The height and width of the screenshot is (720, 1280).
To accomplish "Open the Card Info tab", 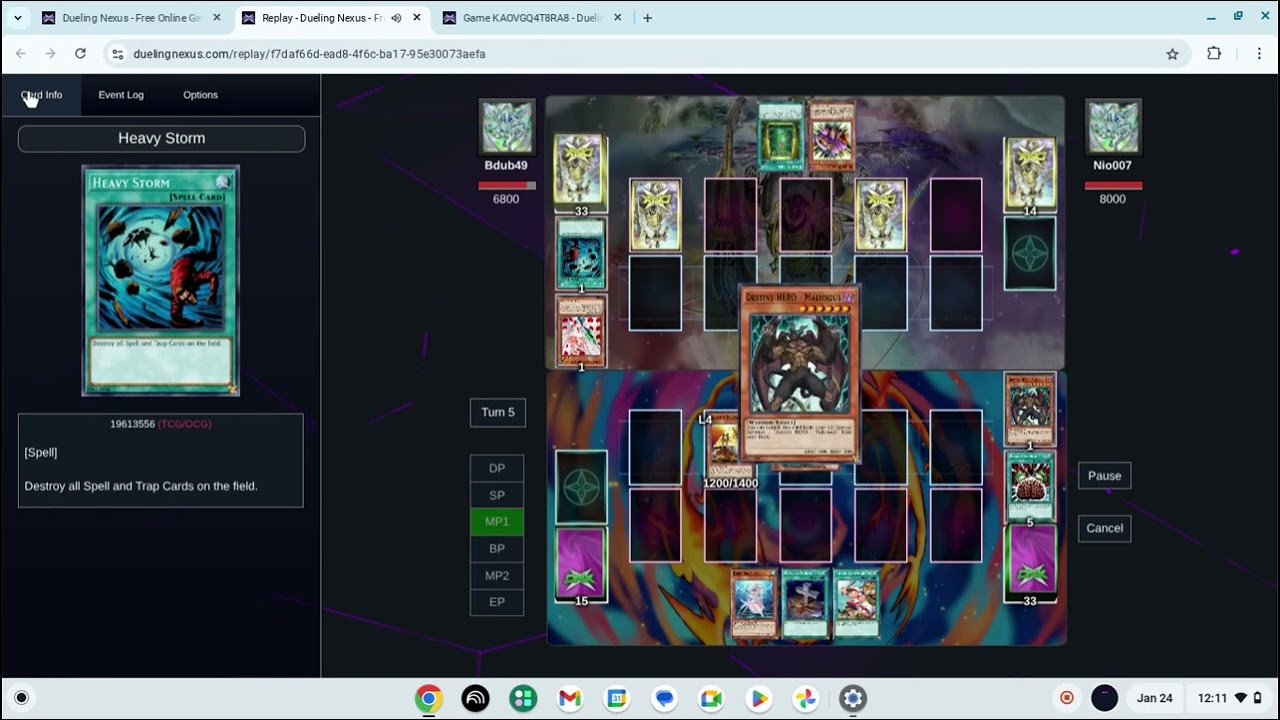I will pos(41,95).
